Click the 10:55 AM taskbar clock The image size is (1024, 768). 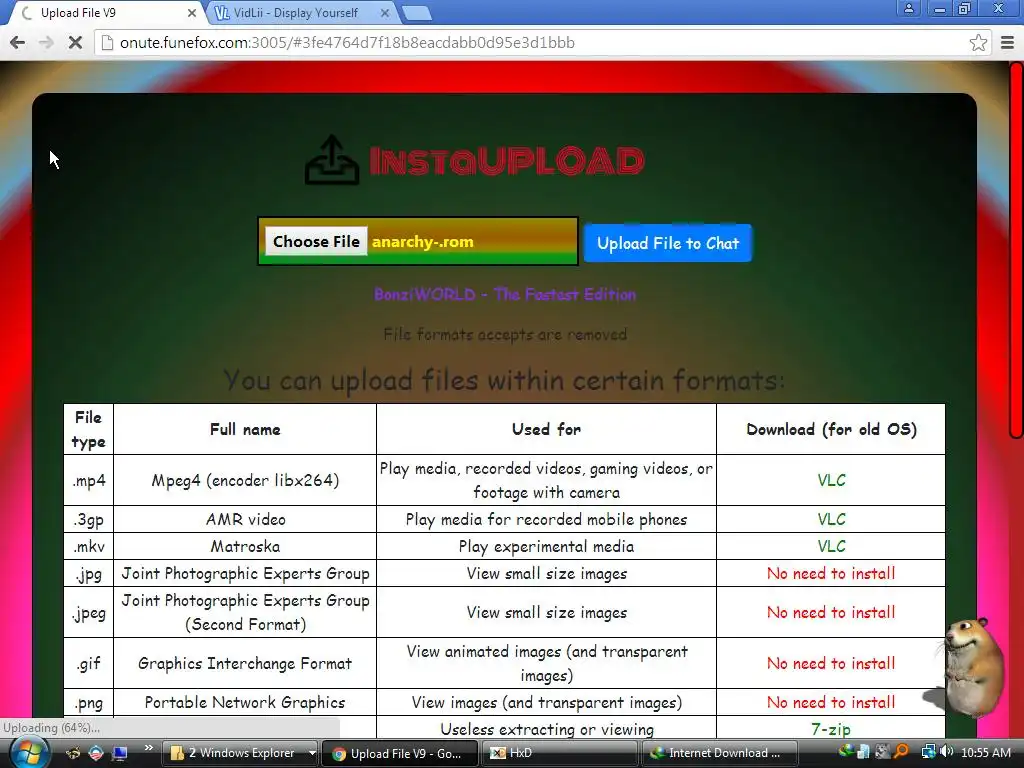(986, 752)
